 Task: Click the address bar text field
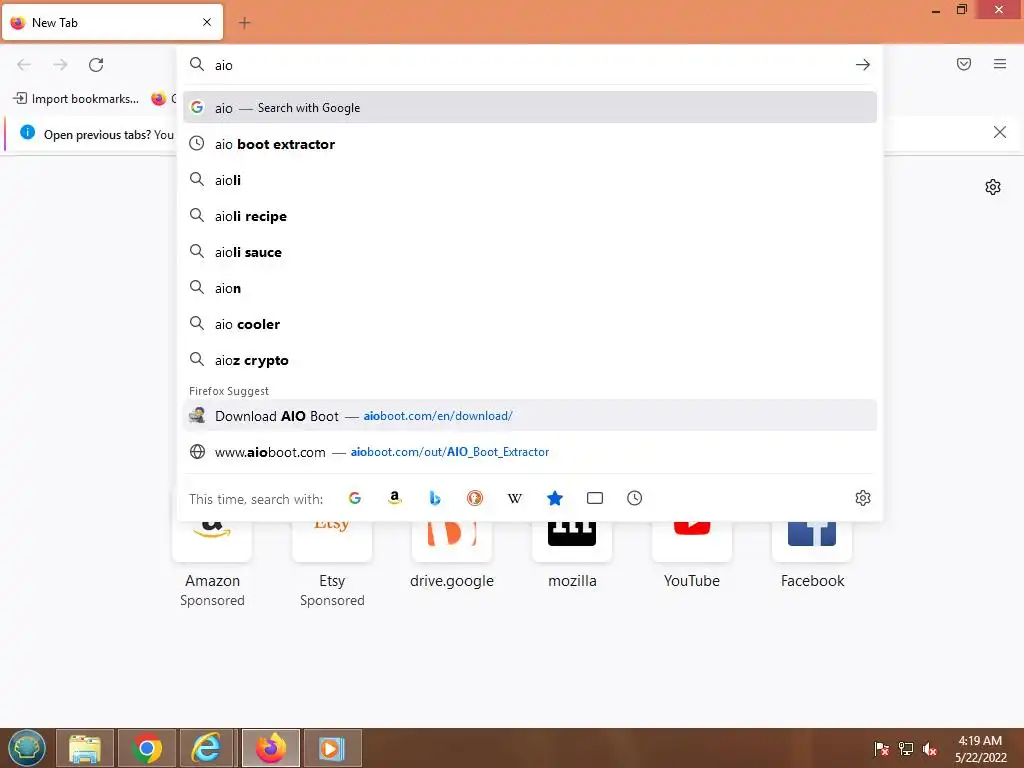[x=529, y=65]
